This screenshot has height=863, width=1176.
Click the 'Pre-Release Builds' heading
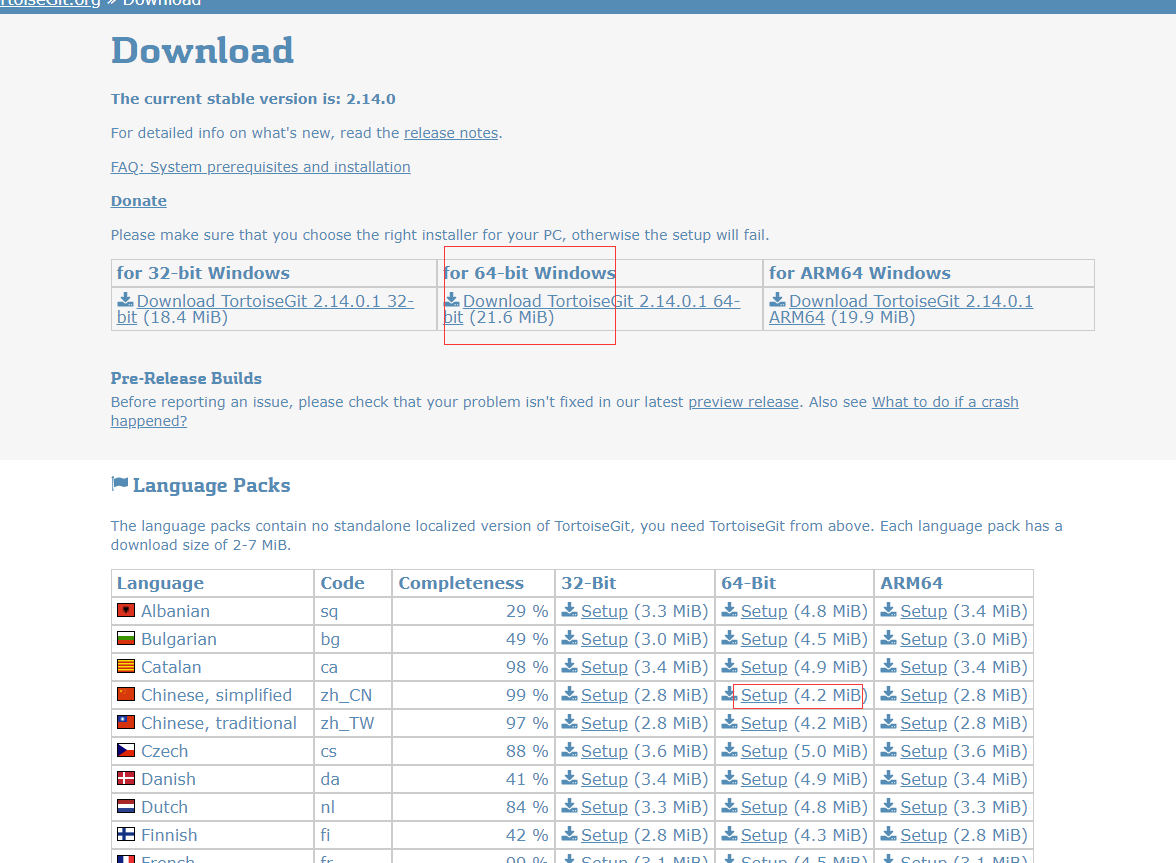coord(186,378)
